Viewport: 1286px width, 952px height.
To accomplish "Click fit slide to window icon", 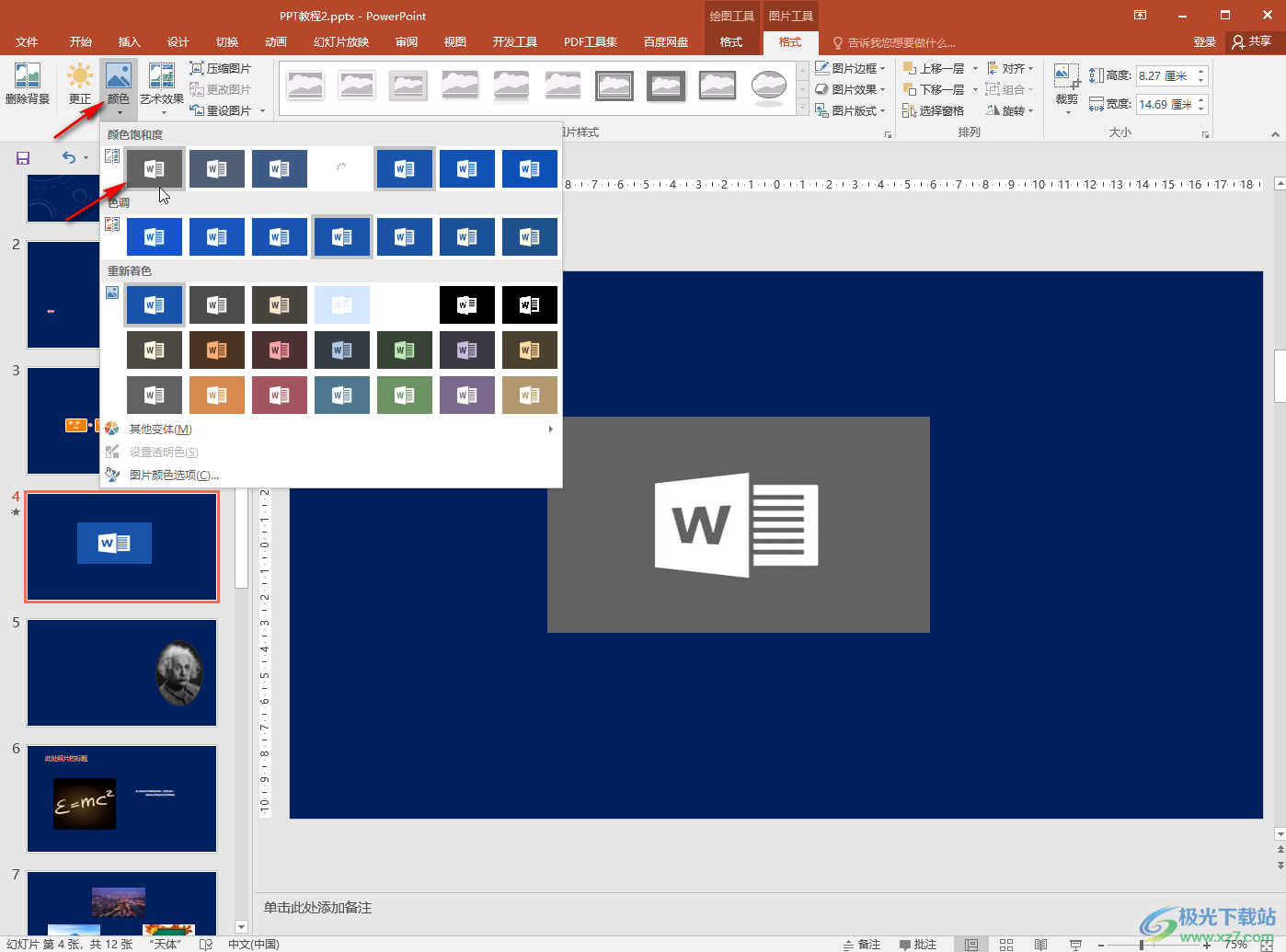I will coord(1267,945).
